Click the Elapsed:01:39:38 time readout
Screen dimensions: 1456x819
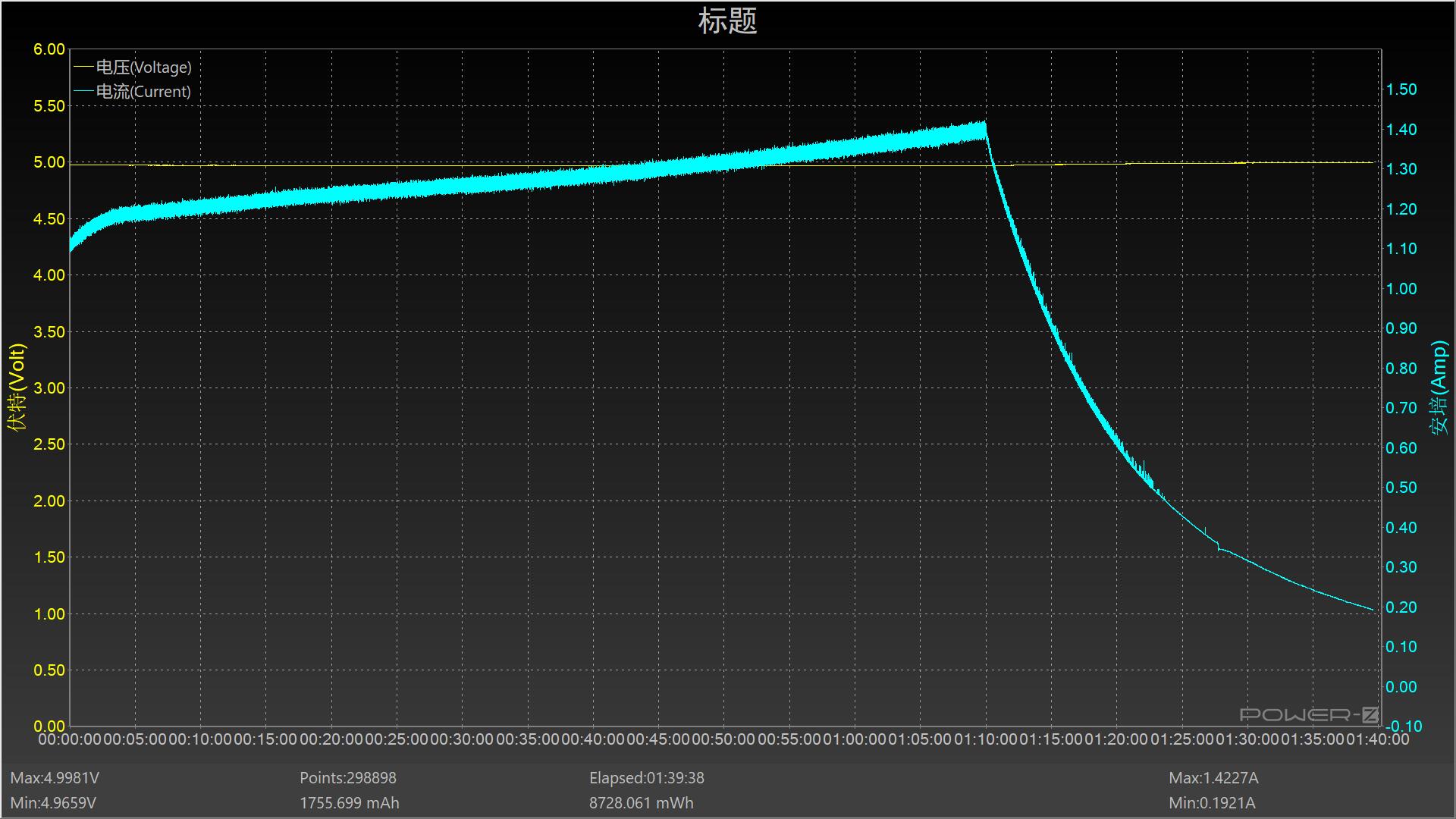(646, 778)
